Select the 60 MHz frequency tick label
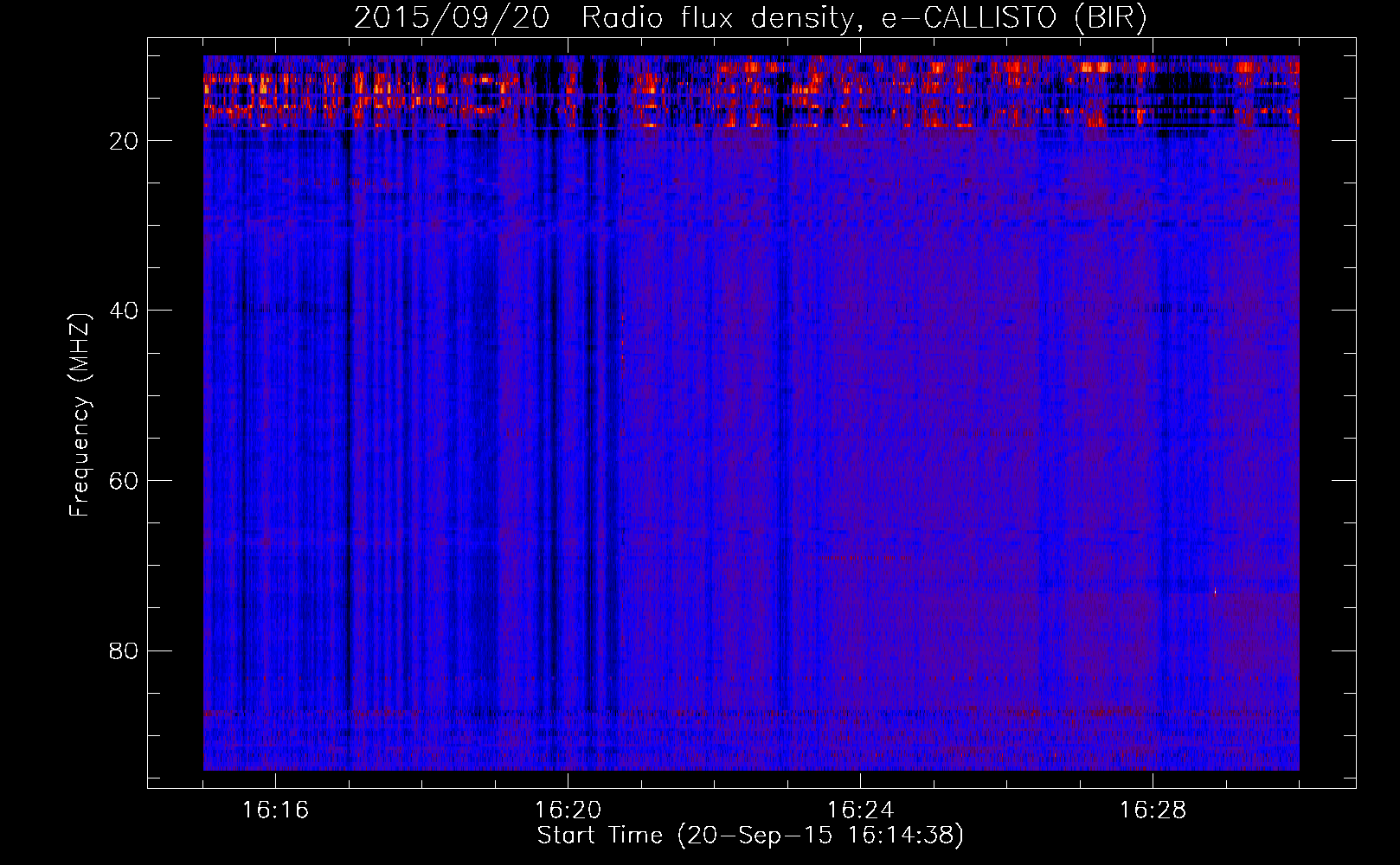Viewport: 1400px width, 865px height. (x=124, y=481)
